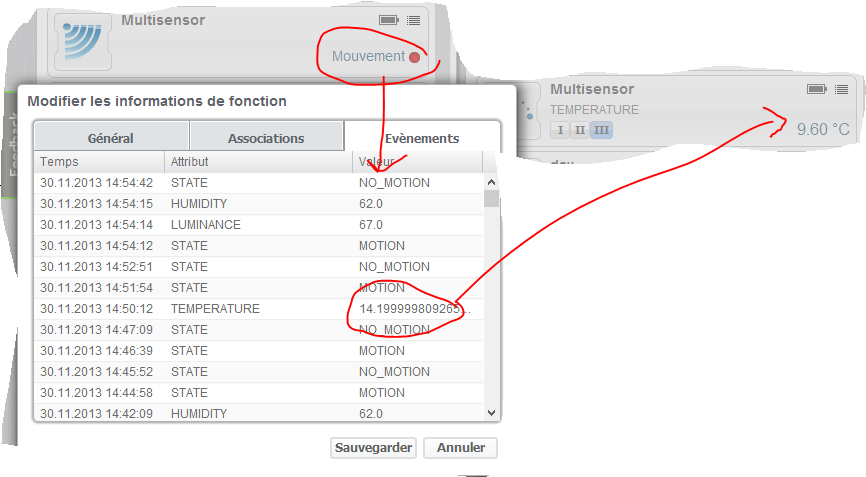Switch to the Associations tab

coord(266,138)
